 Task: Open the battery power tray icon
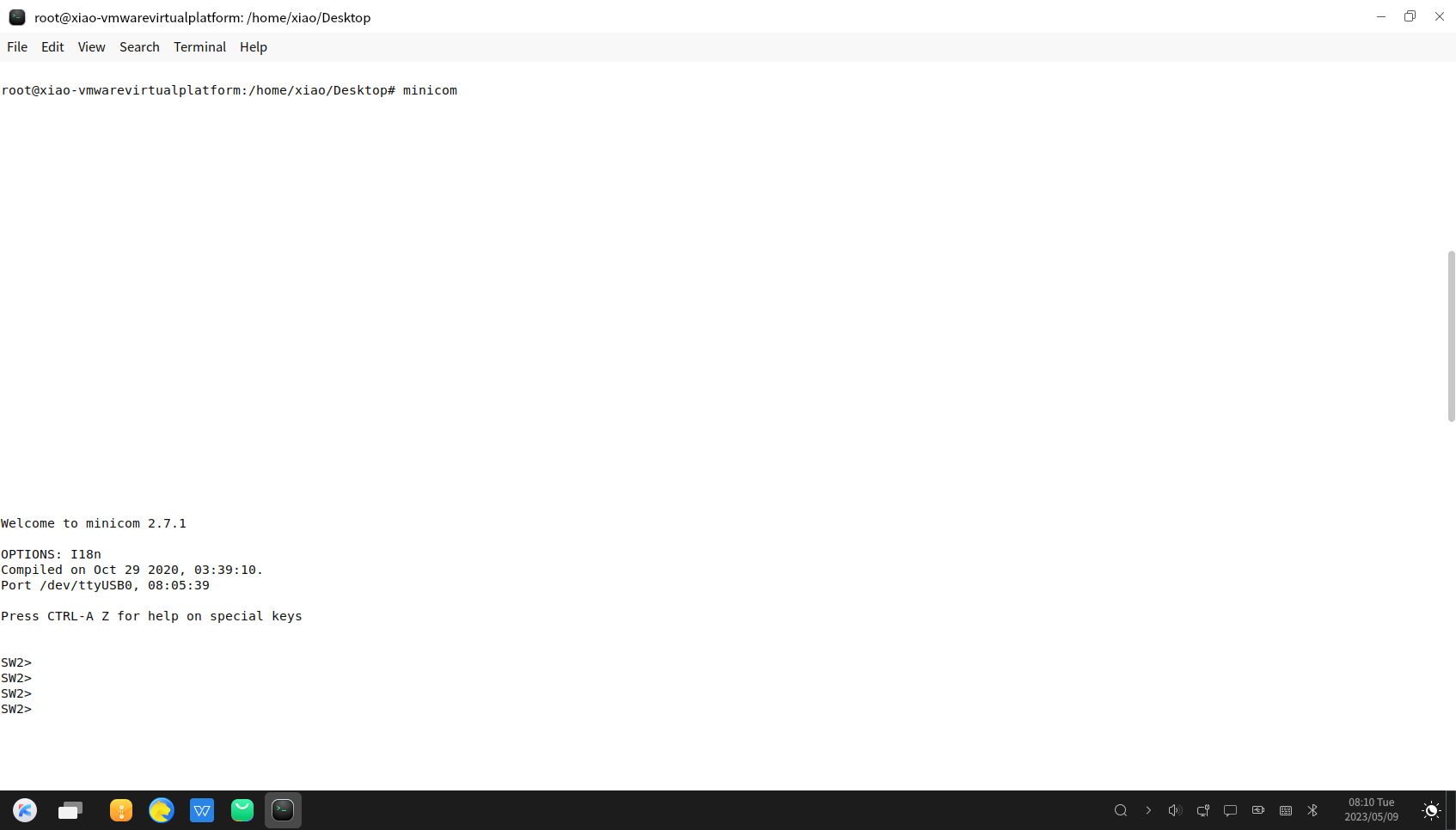[x=1258, y=810]
